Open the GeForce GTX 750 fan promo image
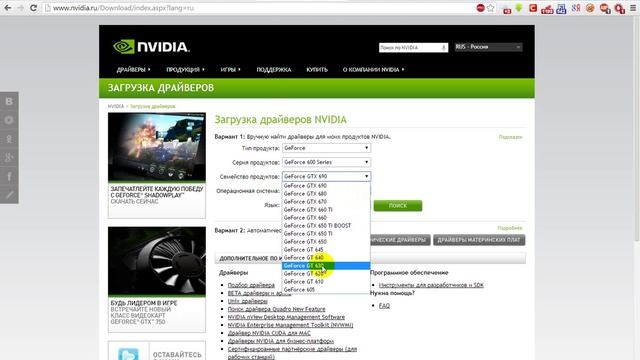This screenshot has width=640, height=360. [157, 261]
